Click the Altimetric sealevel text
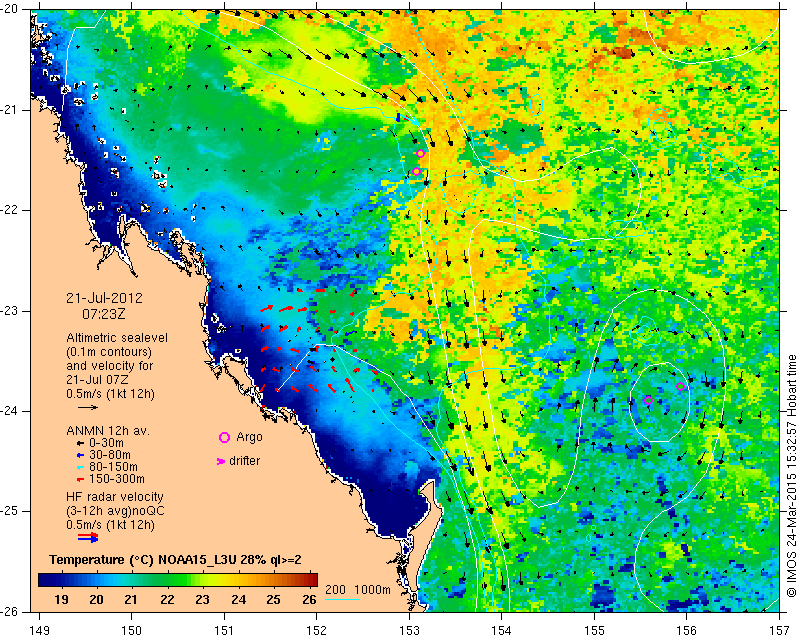 click(117, 338)
